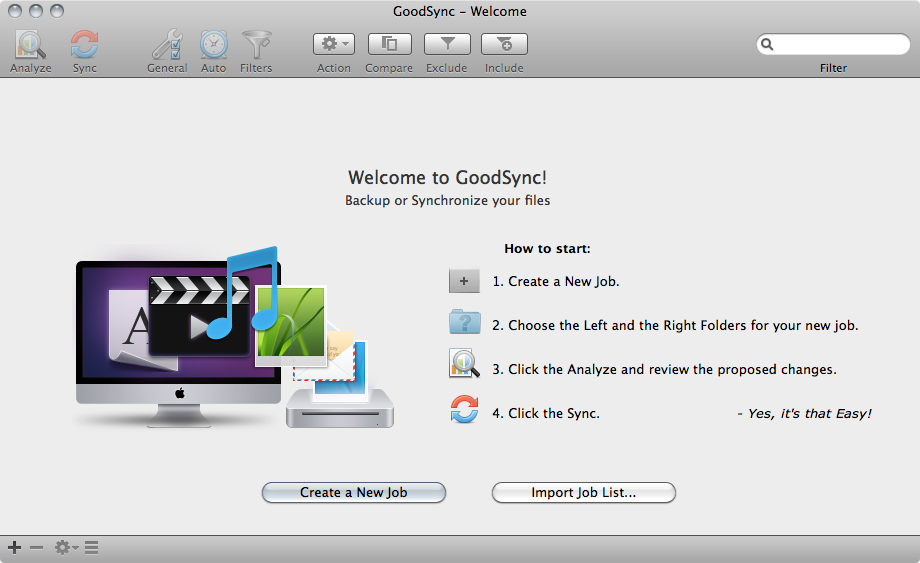The width and height of the screenshot is (920, 563).
Task: Click the Analyze toolbar icon
Action: (x=31, y=45)
